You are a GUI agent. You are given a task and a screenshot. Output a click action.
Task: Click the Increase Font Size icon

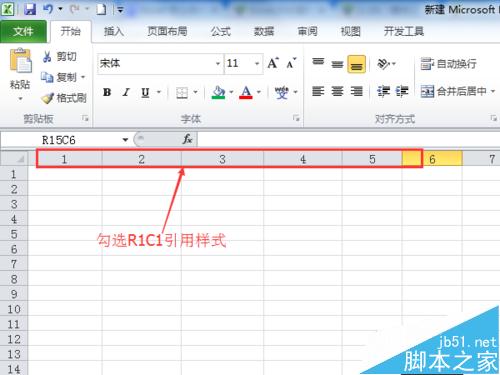pos(273,63)
